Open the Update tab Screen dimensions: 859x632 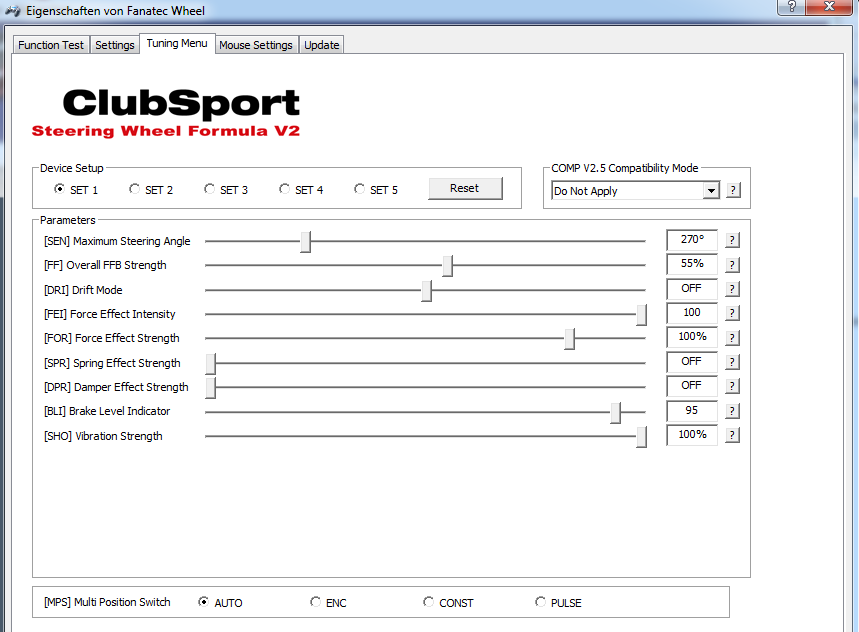pos(322,45)
